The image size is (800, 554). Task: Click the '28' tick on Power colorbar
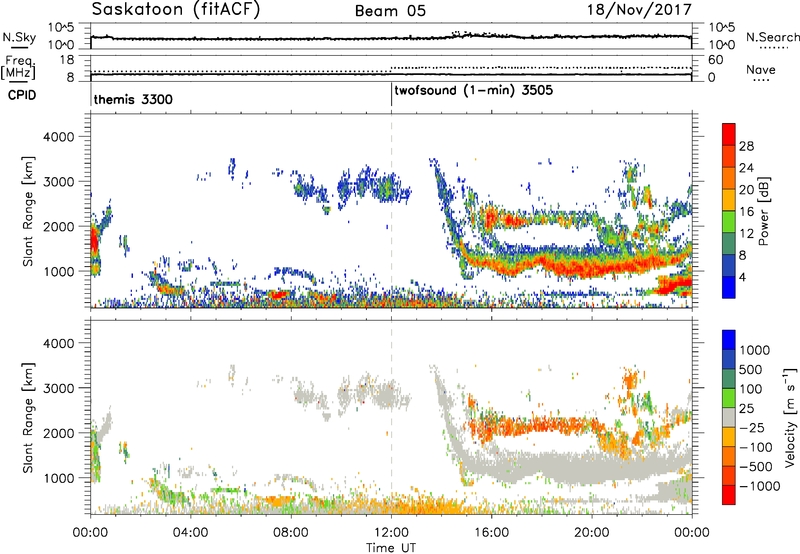pos(746,146)
